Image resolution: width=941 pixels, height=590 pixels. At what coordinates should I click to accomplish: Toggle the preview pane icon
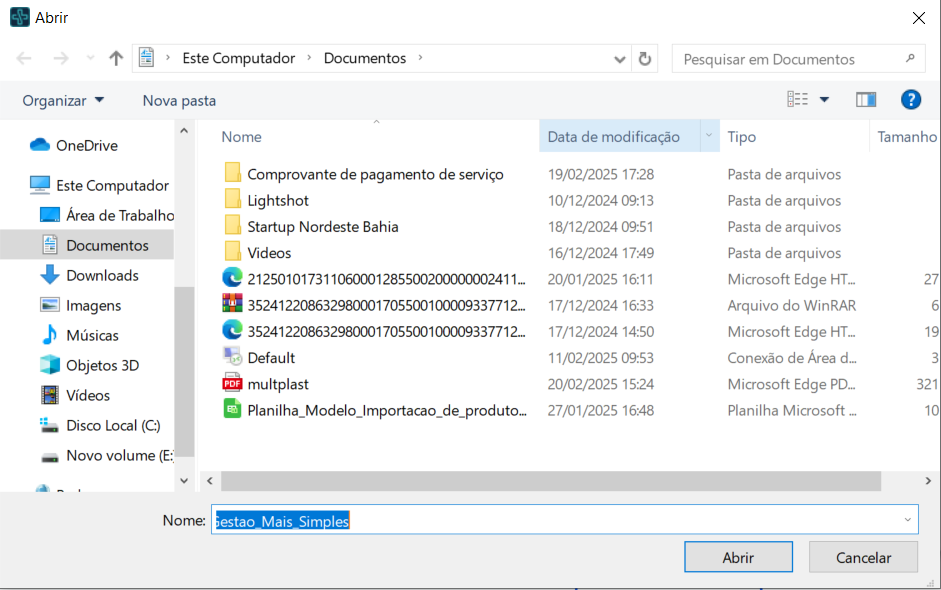(866, 100)
